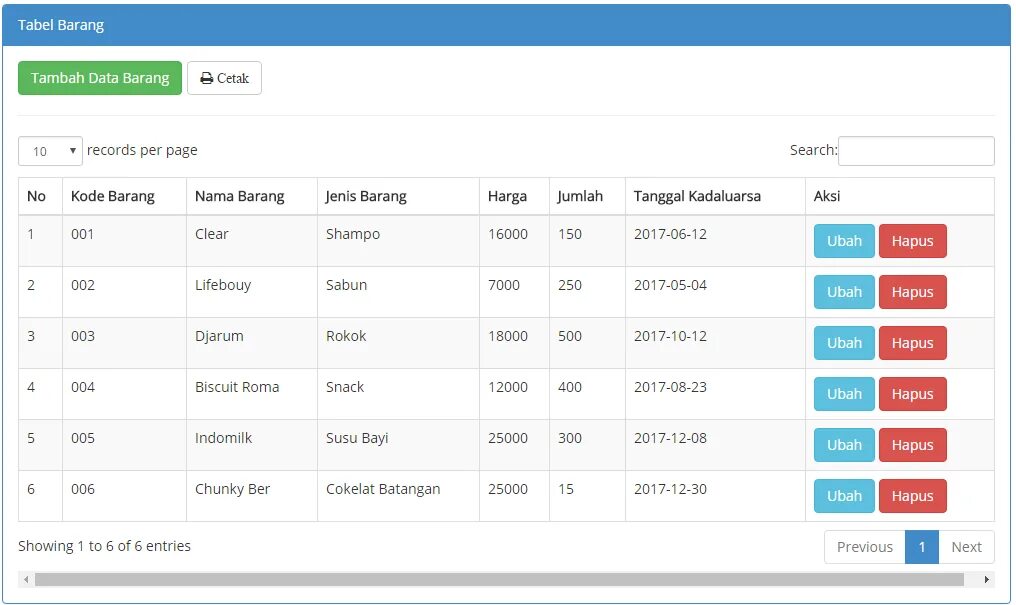Click the Snack type cell
Screen dimensions: 1016x605
click(398, 394)
